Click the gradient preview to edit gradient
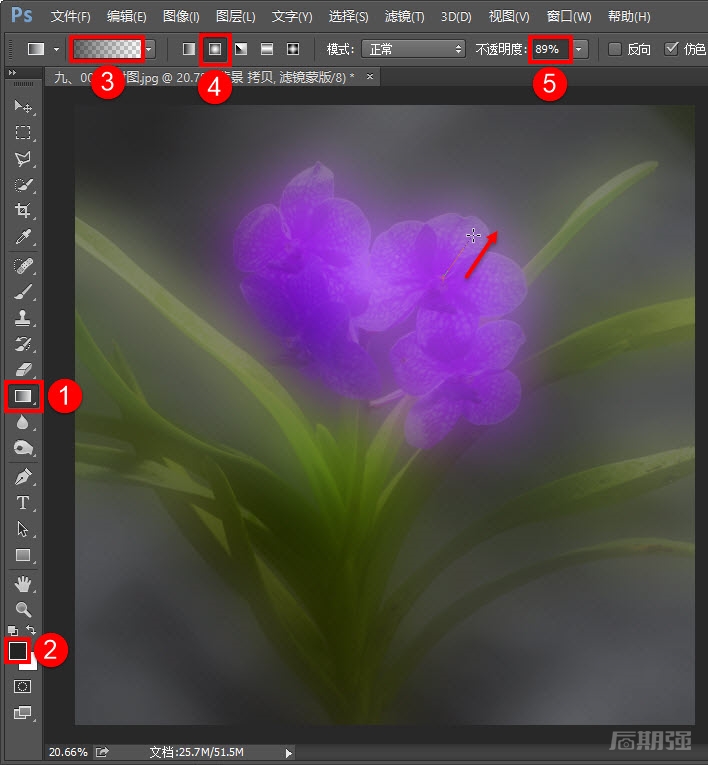 pos(107,49)
